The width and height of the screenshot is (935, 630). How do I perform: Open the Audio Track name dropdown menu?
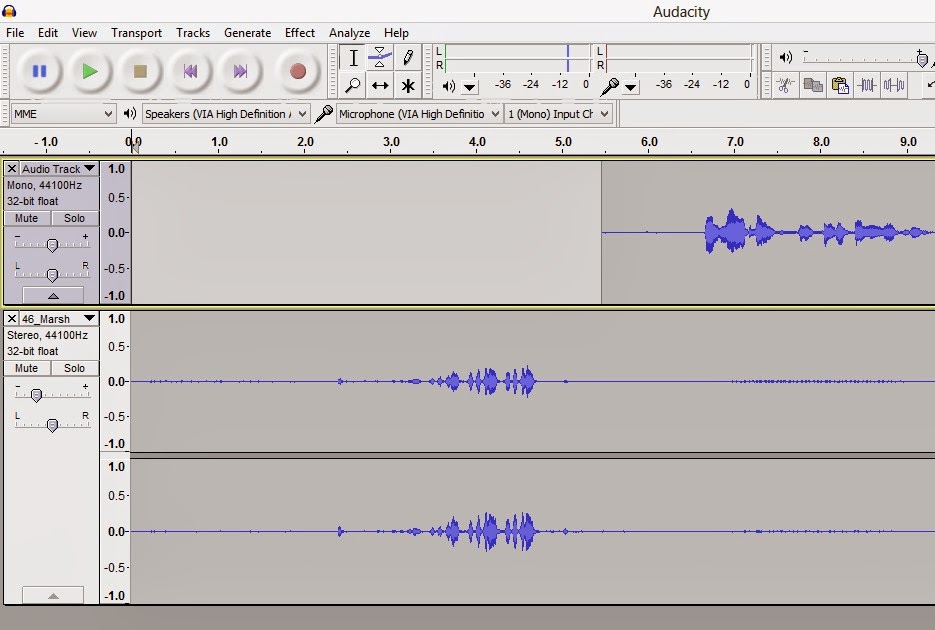click(x=58, y=169)
